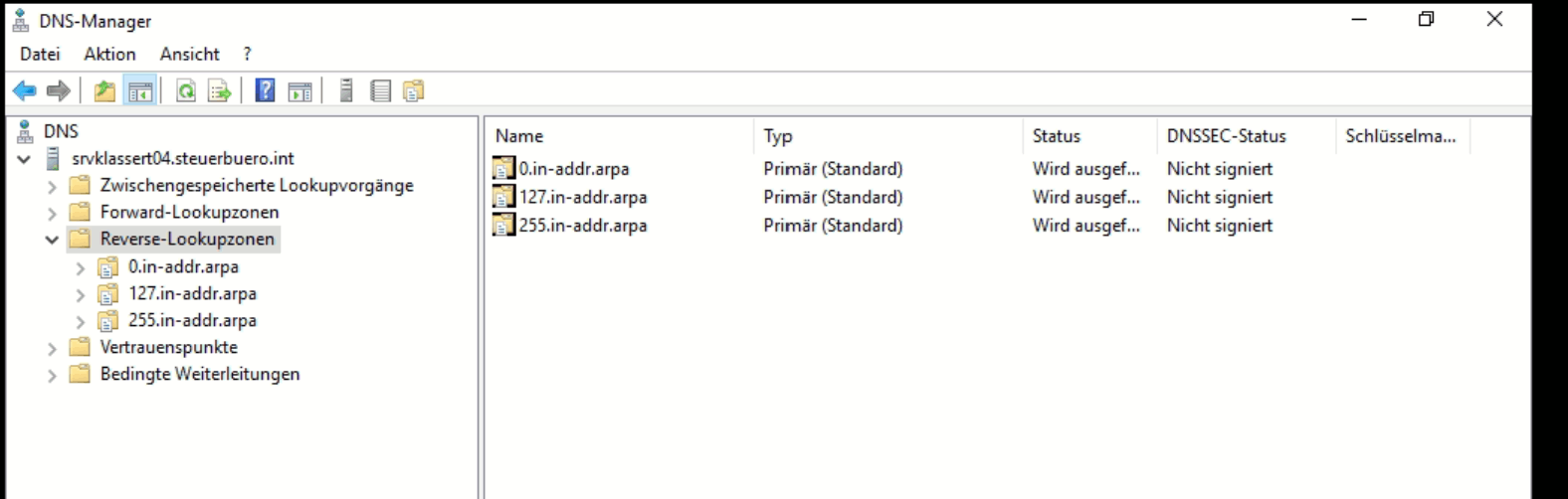
Task: Select the Vertrauenspunkte folder in tree
Action: click(168, 347)
